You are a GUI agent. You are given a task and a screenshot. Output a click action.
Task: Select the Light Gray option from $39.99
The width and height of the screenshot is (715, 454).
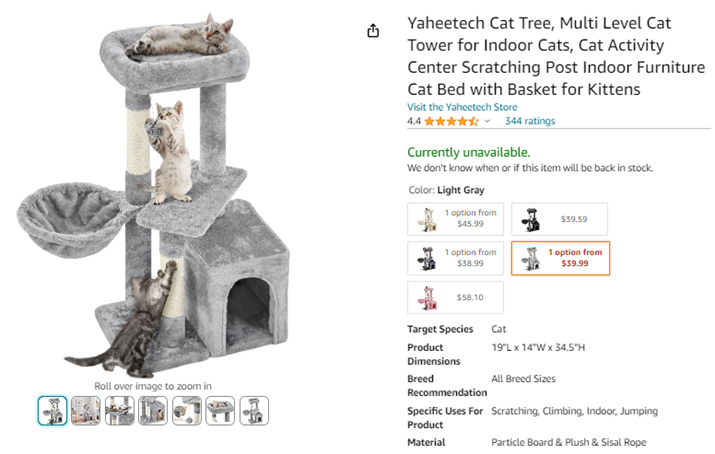[x=559, y=258]
